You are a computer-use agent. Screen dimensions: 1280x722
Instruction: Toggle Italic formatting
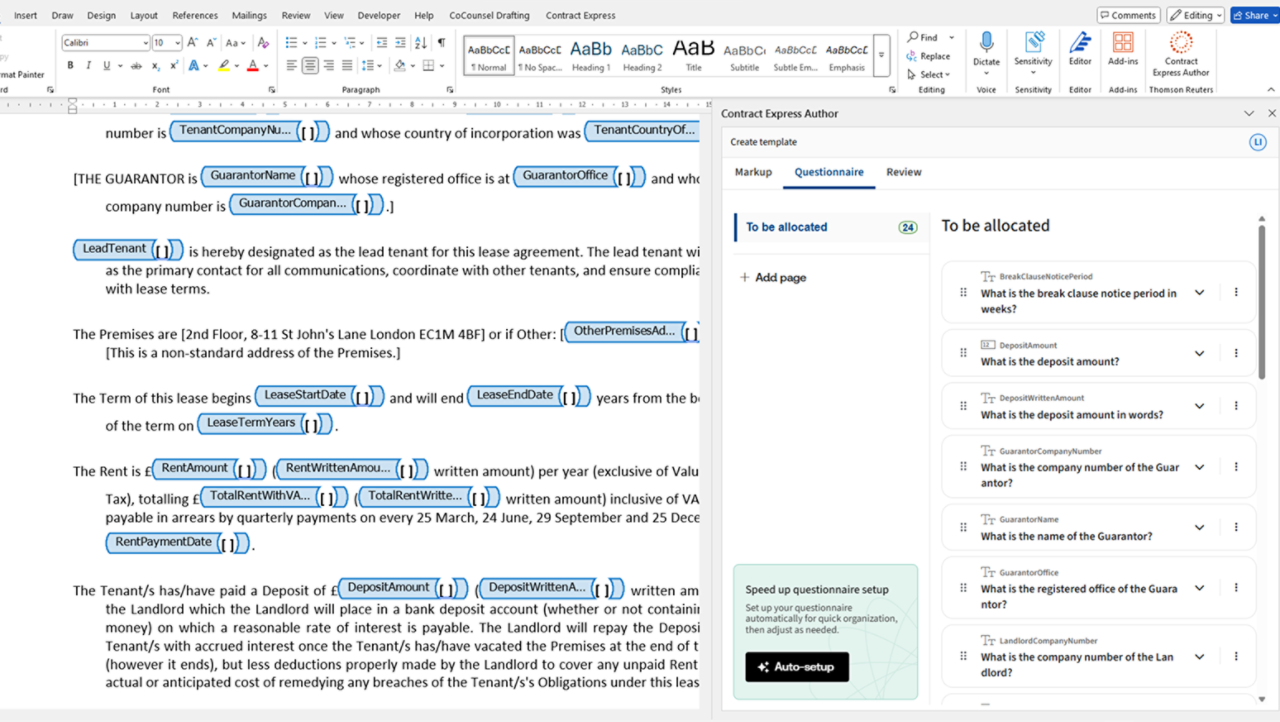[x=88, y=66]
